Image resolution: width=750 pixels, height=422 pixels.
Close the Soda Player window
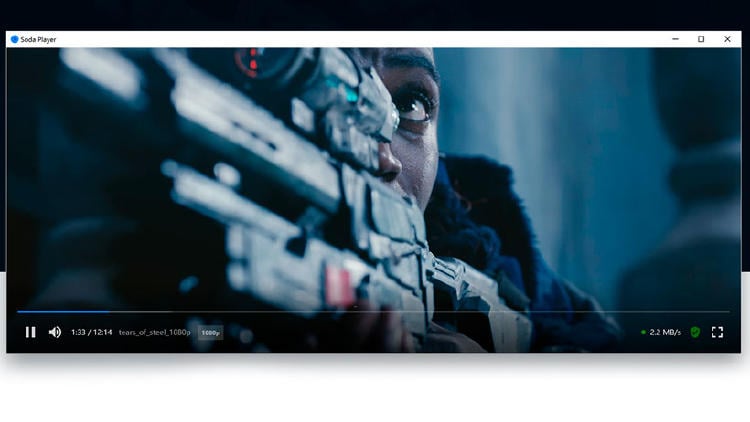728,39
